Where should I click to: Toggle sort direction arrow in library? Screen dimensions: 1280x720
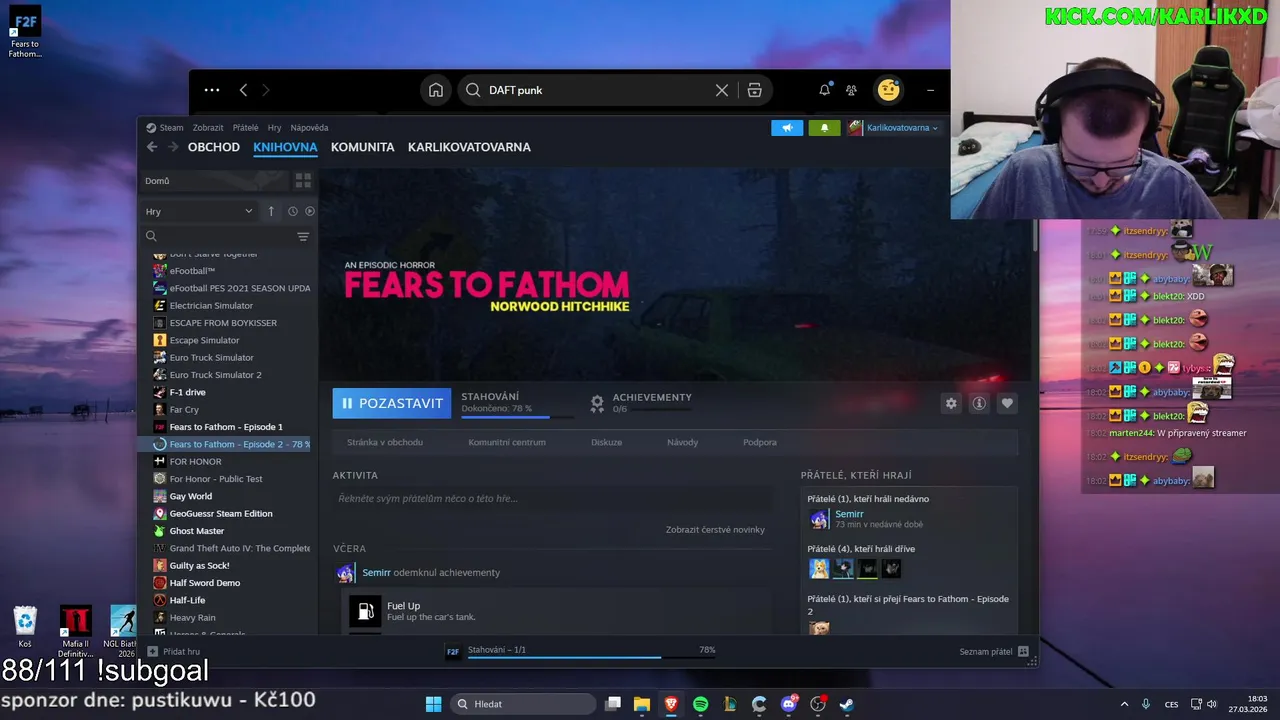[x=271, y=211]
